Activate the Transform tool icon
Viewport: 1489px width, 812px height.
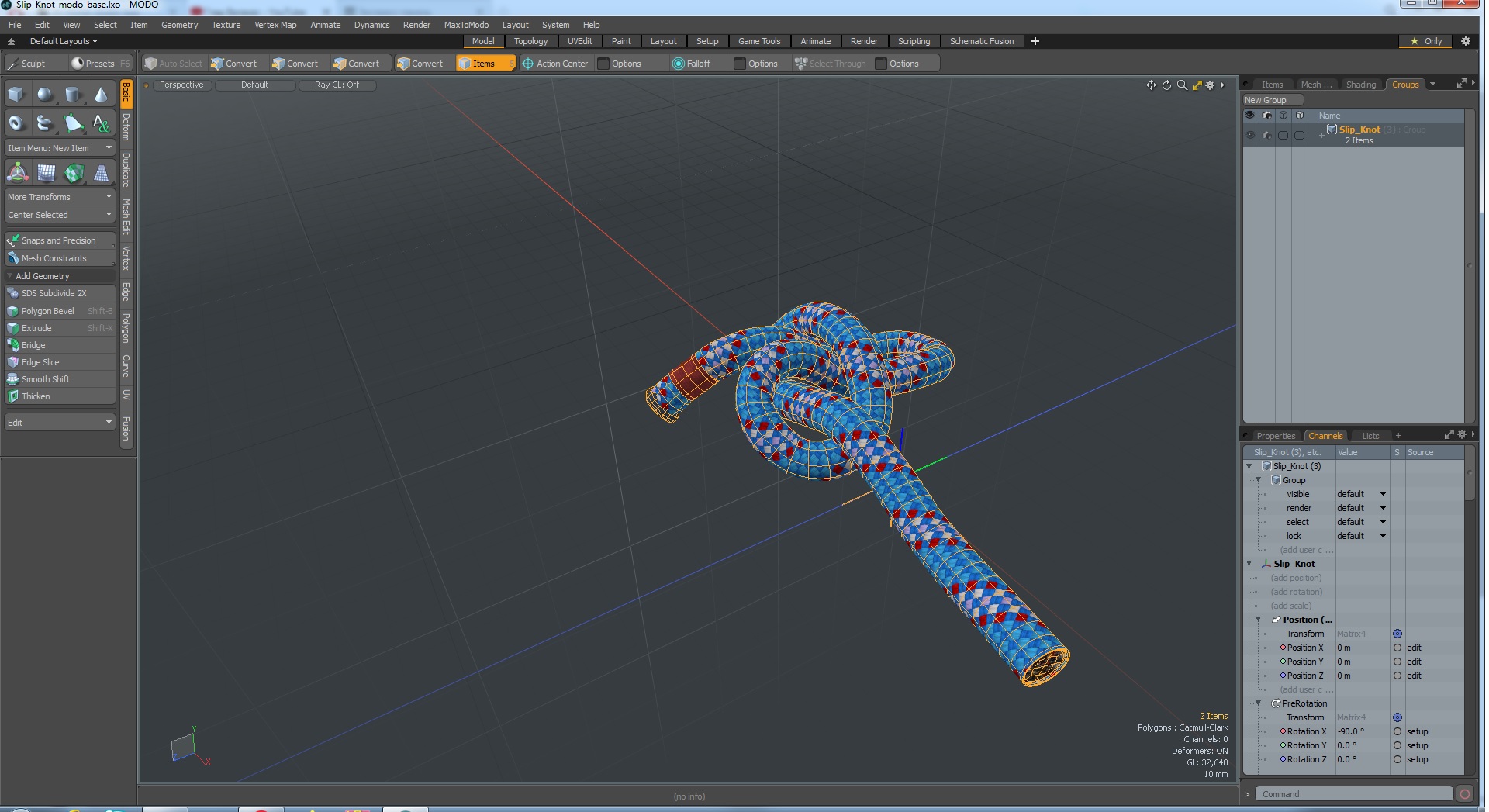17,173
